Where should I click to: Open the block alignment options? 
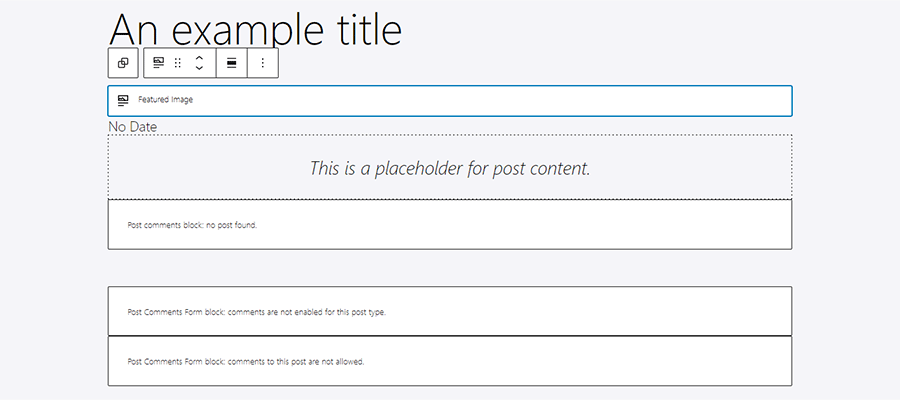click(x=232, y=63)
